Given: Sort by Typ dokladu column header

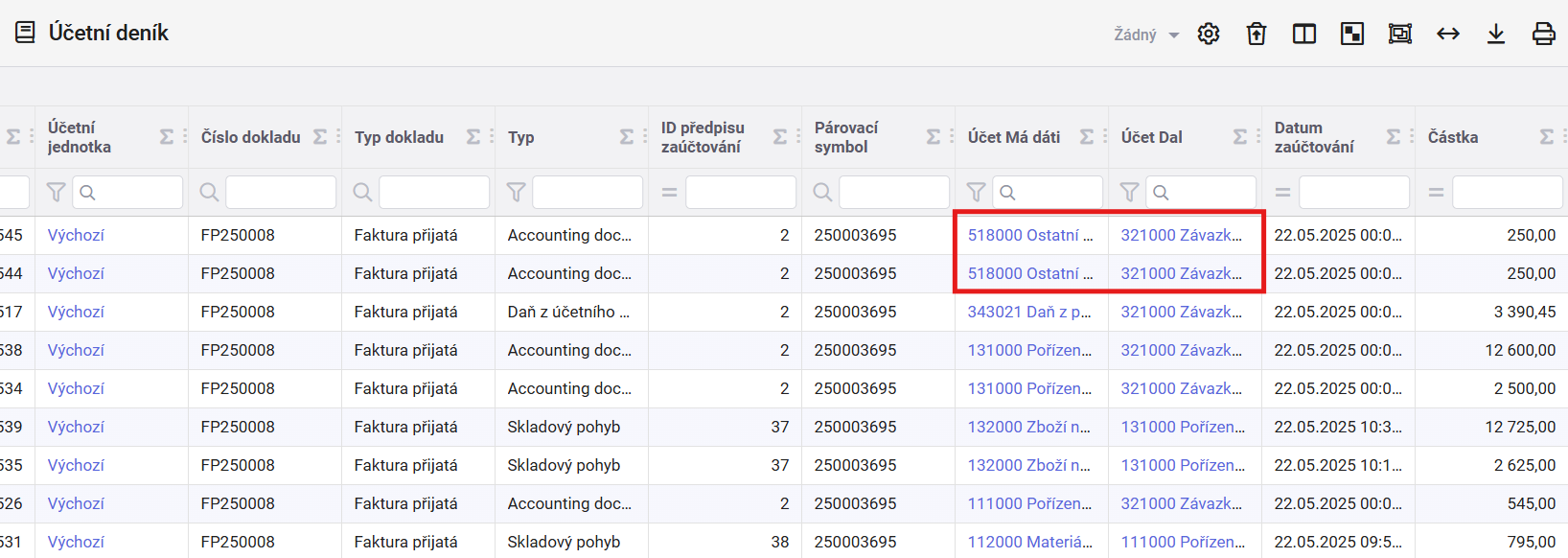Looking at the screenshot, I should pyautogui.click(x=399, y=137).
